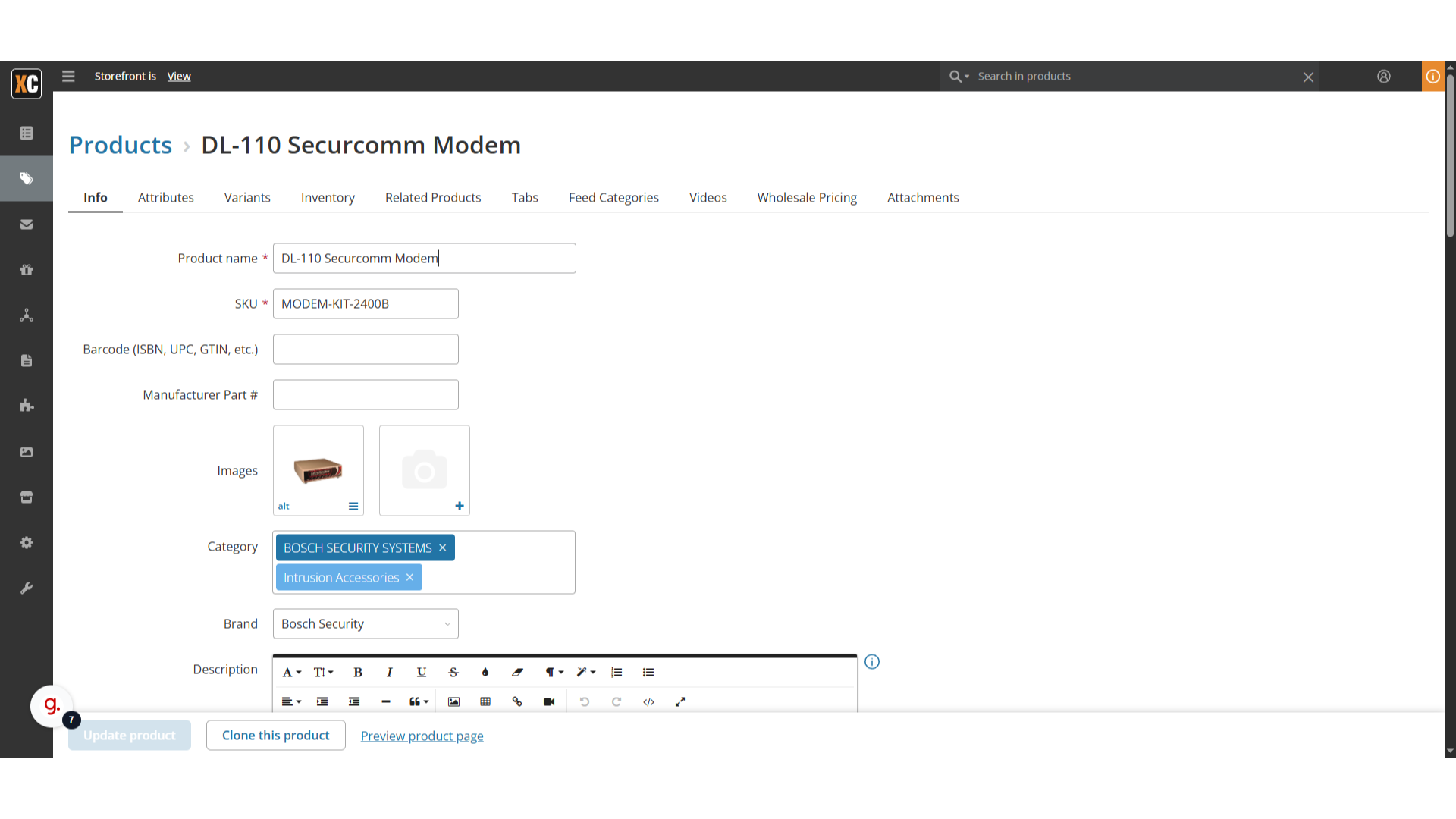Open the System tools wrench icon in the sidebar
Viewport: 1456px width, 819px height.
(x=27, y=588)
